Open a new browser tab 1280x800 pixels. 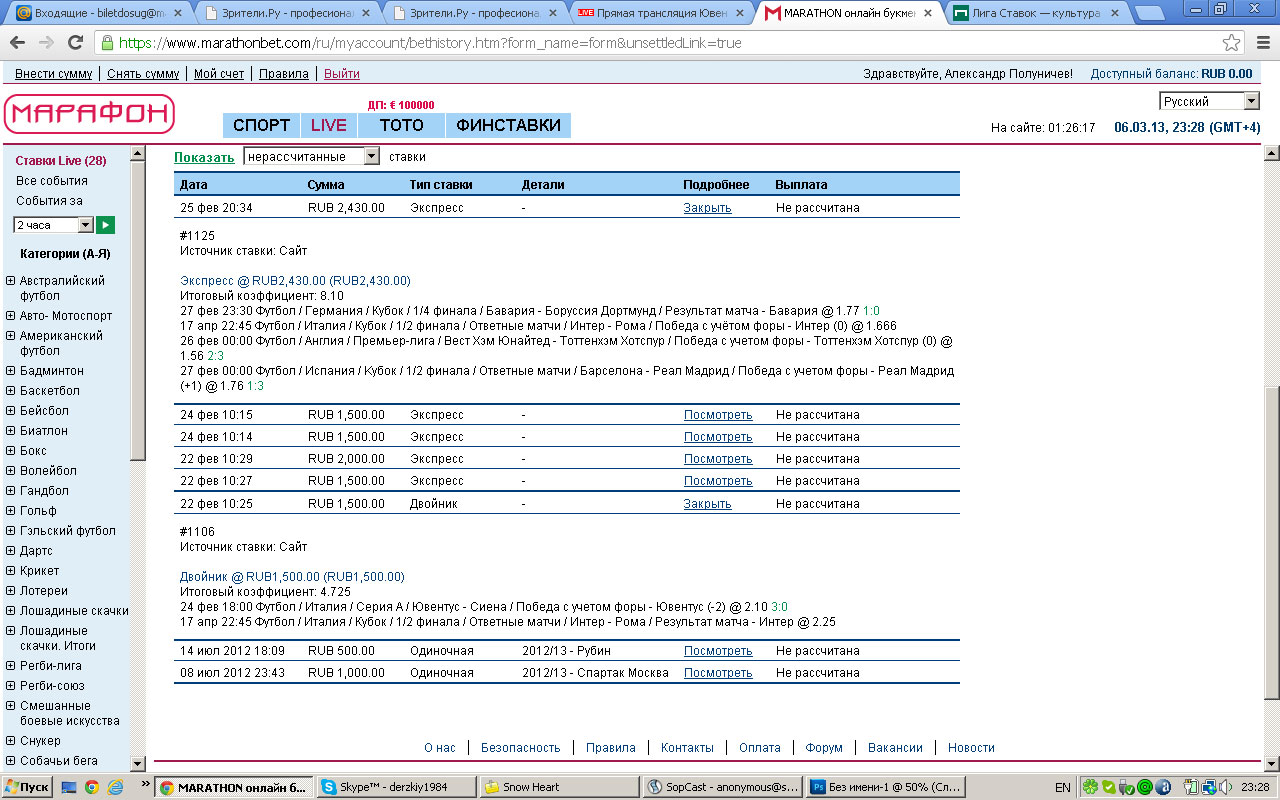(x=1153, y=13)
